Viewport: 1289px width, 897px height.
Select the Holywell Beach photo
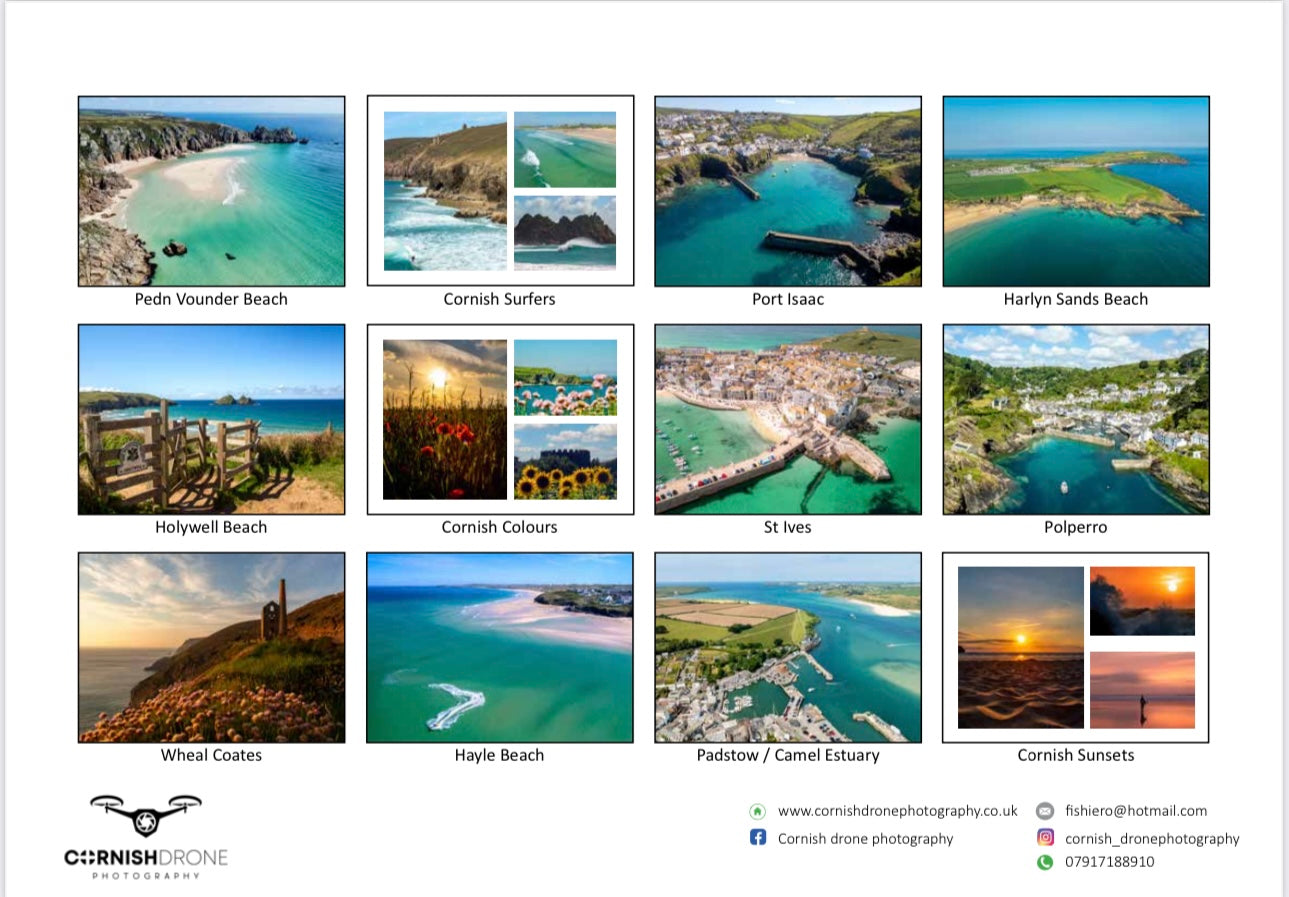point(212,419)
